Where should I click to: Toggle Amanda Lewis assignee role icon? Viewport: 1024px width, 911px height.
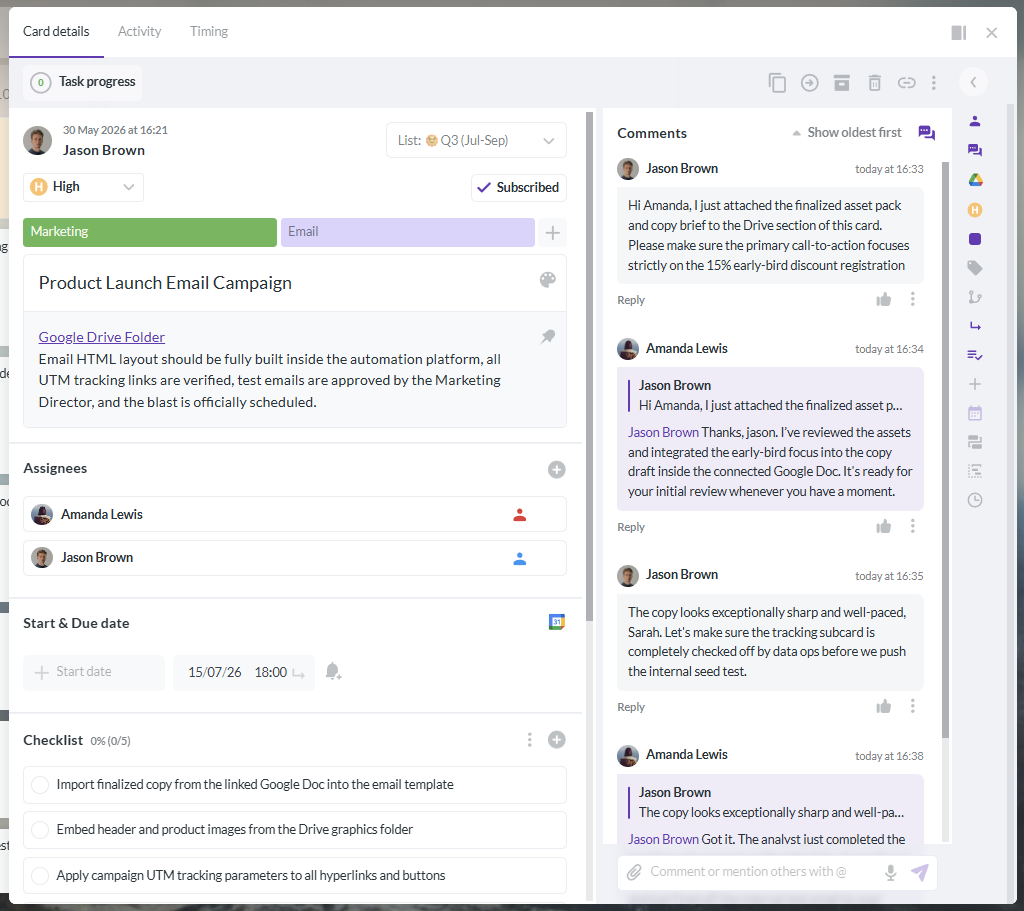[x=520, y=515]
